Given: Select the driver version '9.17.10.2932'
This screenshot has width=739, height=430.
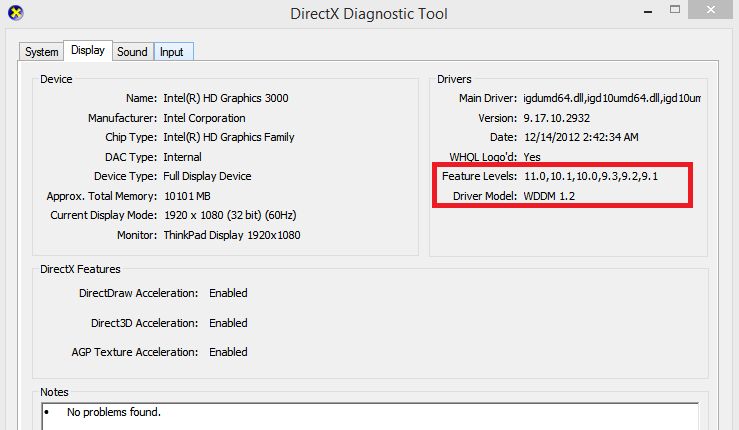Looking at the screenshot, I should coord(557,118).
